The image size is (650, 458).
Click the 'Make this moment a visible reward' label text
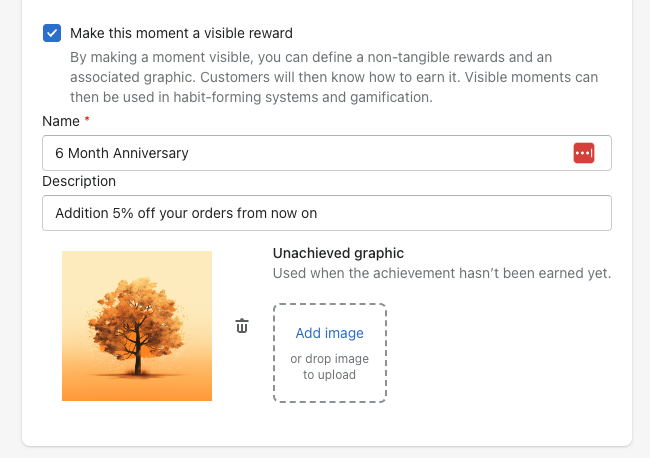(x=181, y=33)
